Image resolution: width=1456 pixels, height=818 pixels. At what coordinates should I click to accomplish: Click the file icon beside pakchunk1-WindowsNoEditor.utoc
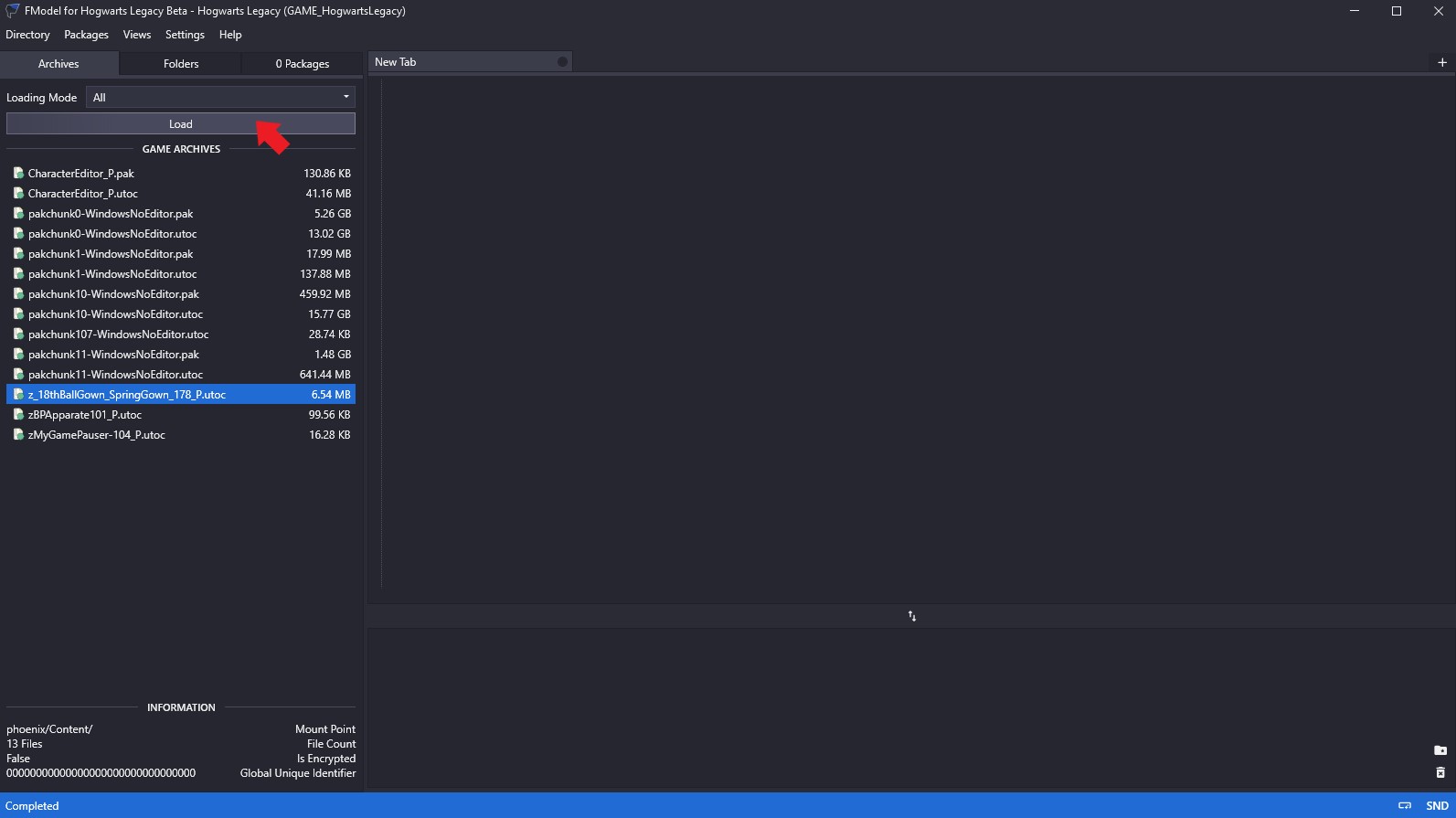tap(18, 273)
